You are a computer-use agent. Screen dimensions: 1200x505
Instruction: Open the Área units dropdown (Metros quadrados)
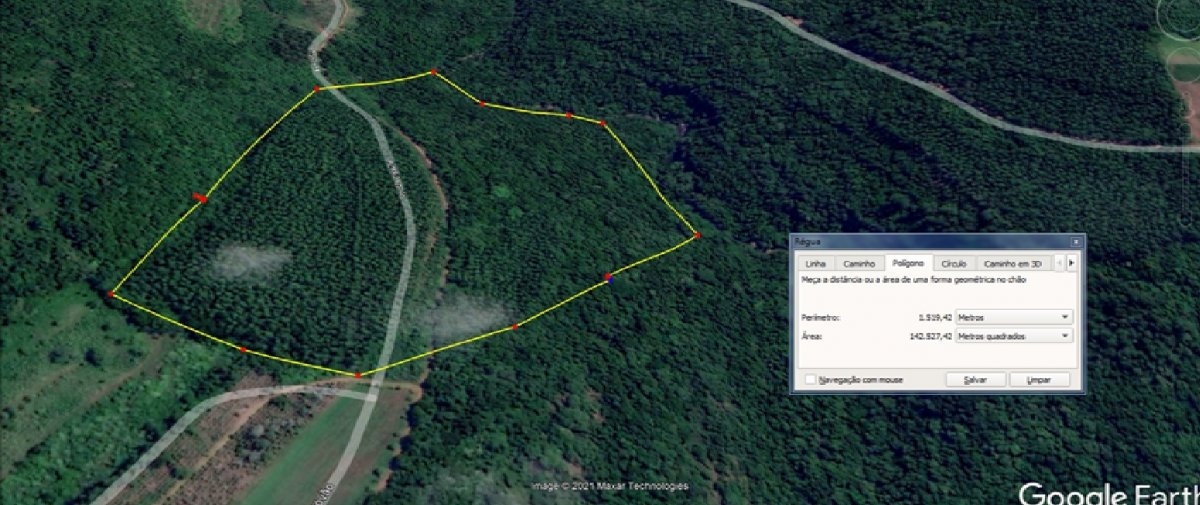coord(1014,336)
